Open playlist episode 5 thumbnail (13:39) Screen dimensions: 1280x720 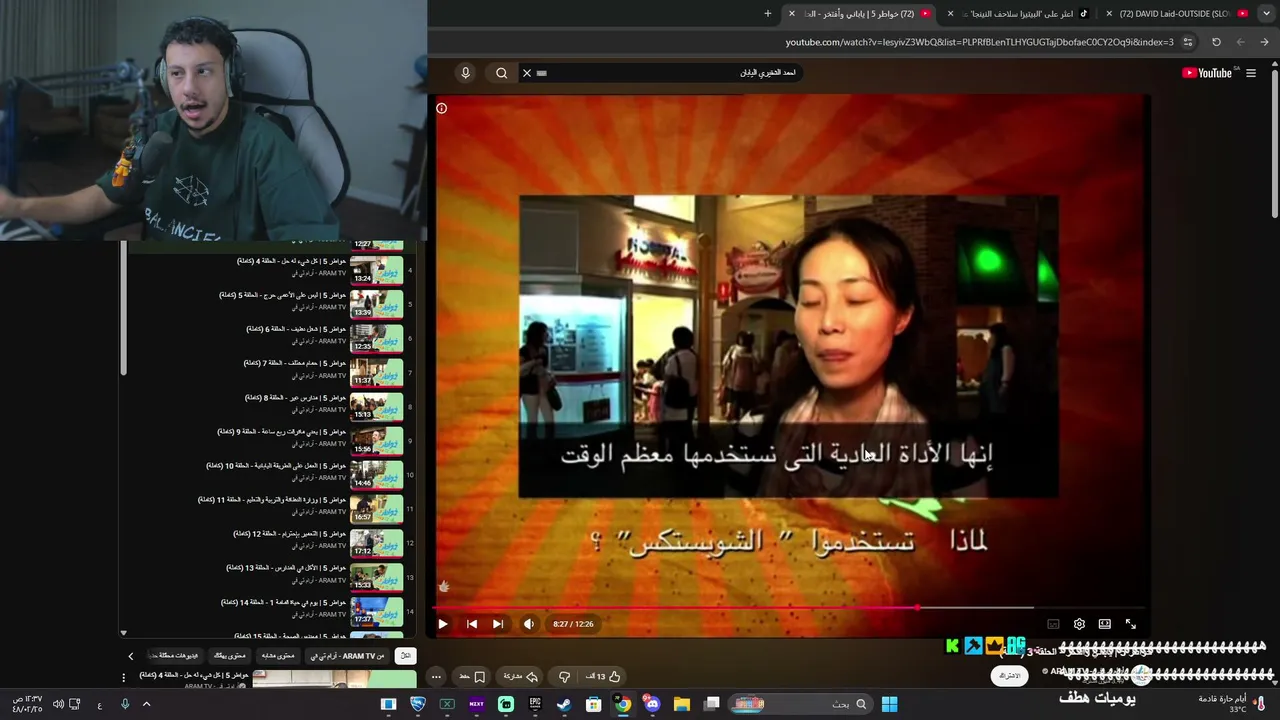click(x=376, y=305)
